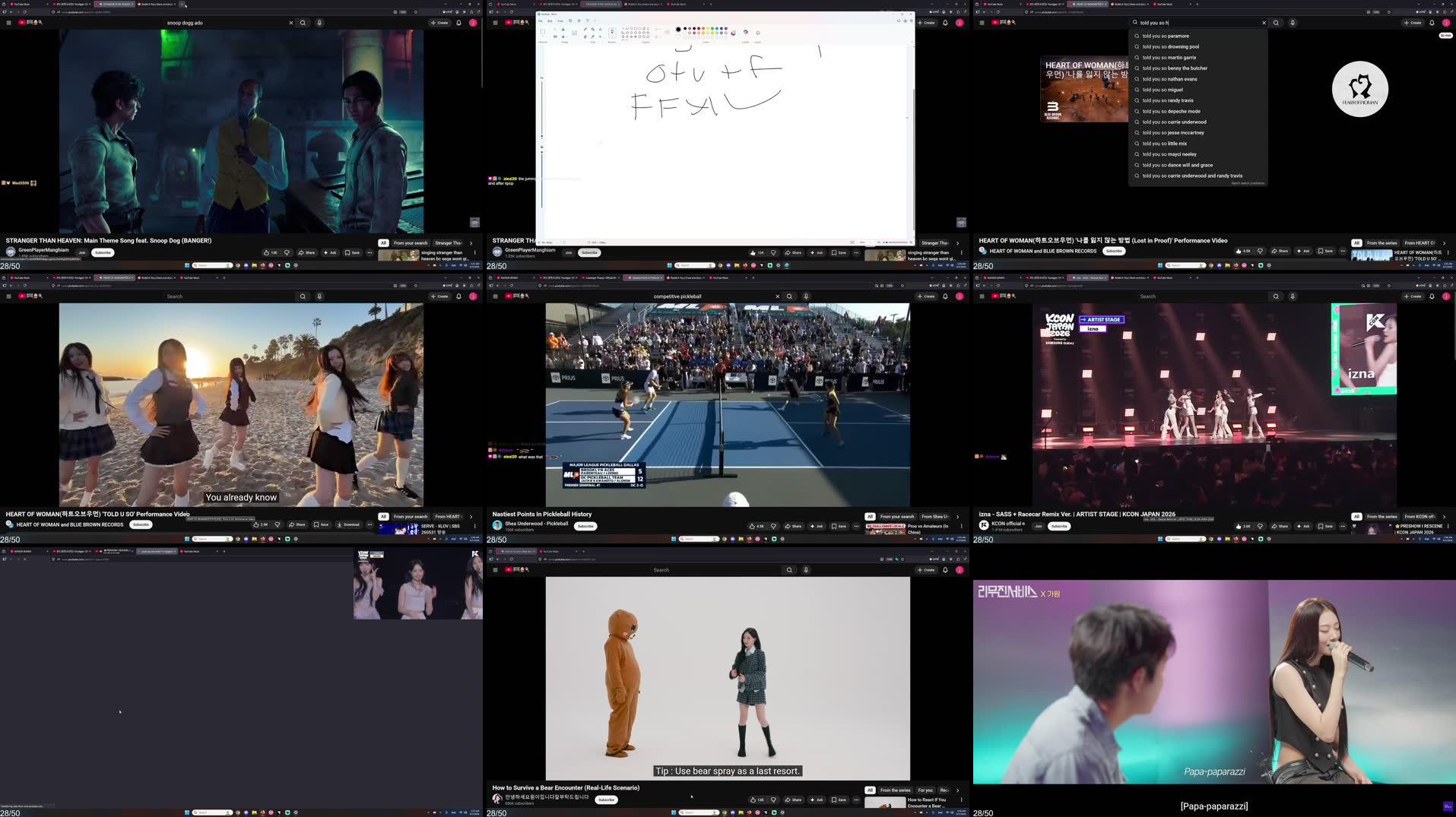Screen dimensions: 1456x817
Task: Clear the "snoop dogg ado" search text
Action: tap(290, 23)
